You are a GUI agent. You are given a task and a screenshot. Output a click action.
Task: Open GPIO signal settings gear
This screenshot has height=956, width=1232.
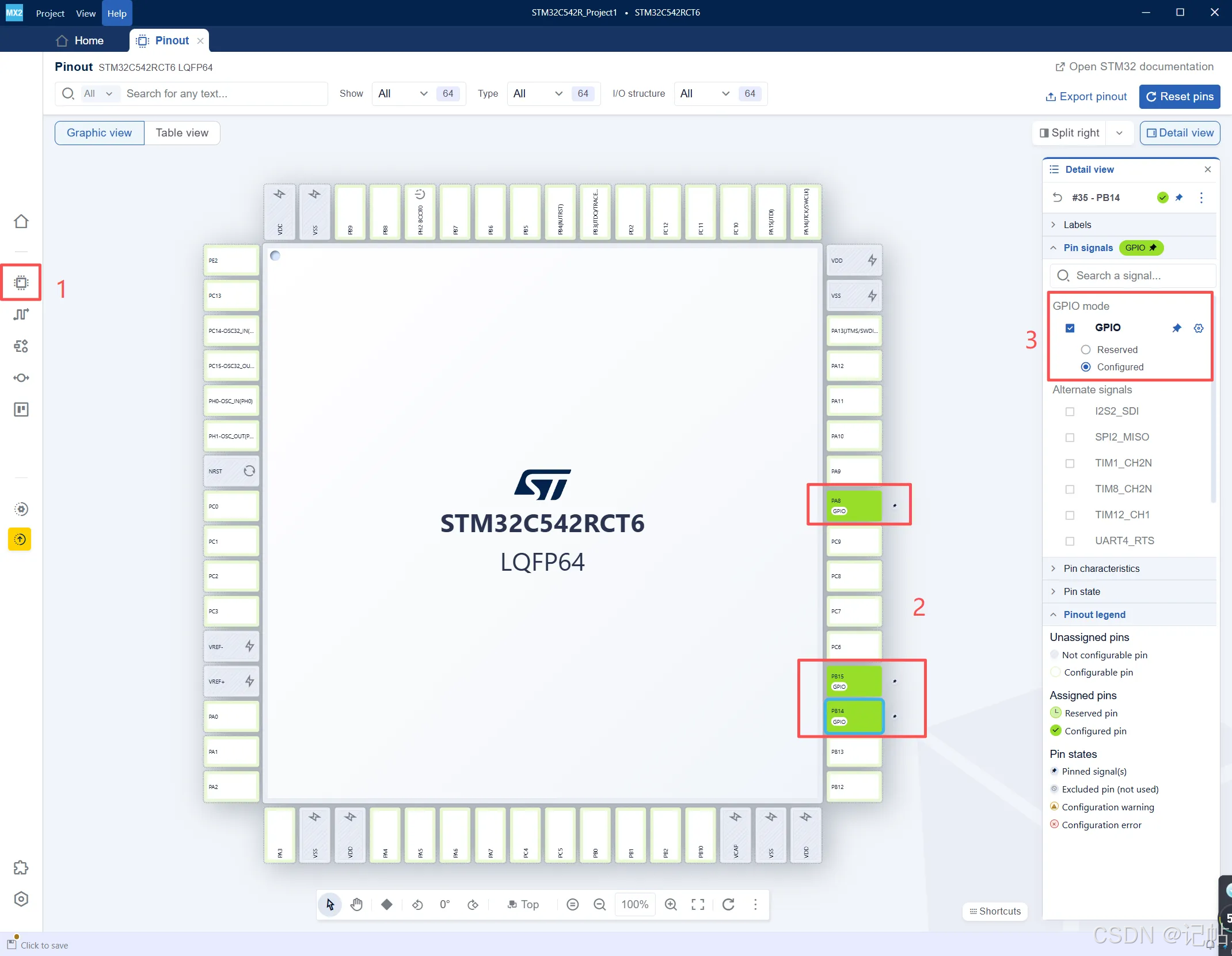pos(1199,328)
